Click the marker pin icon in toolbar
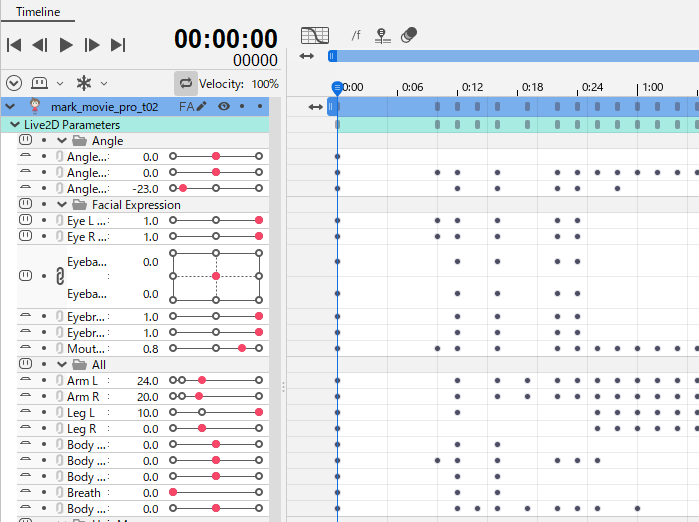Image resolution: width=699 pixels, height=522 pixels. 382,35
